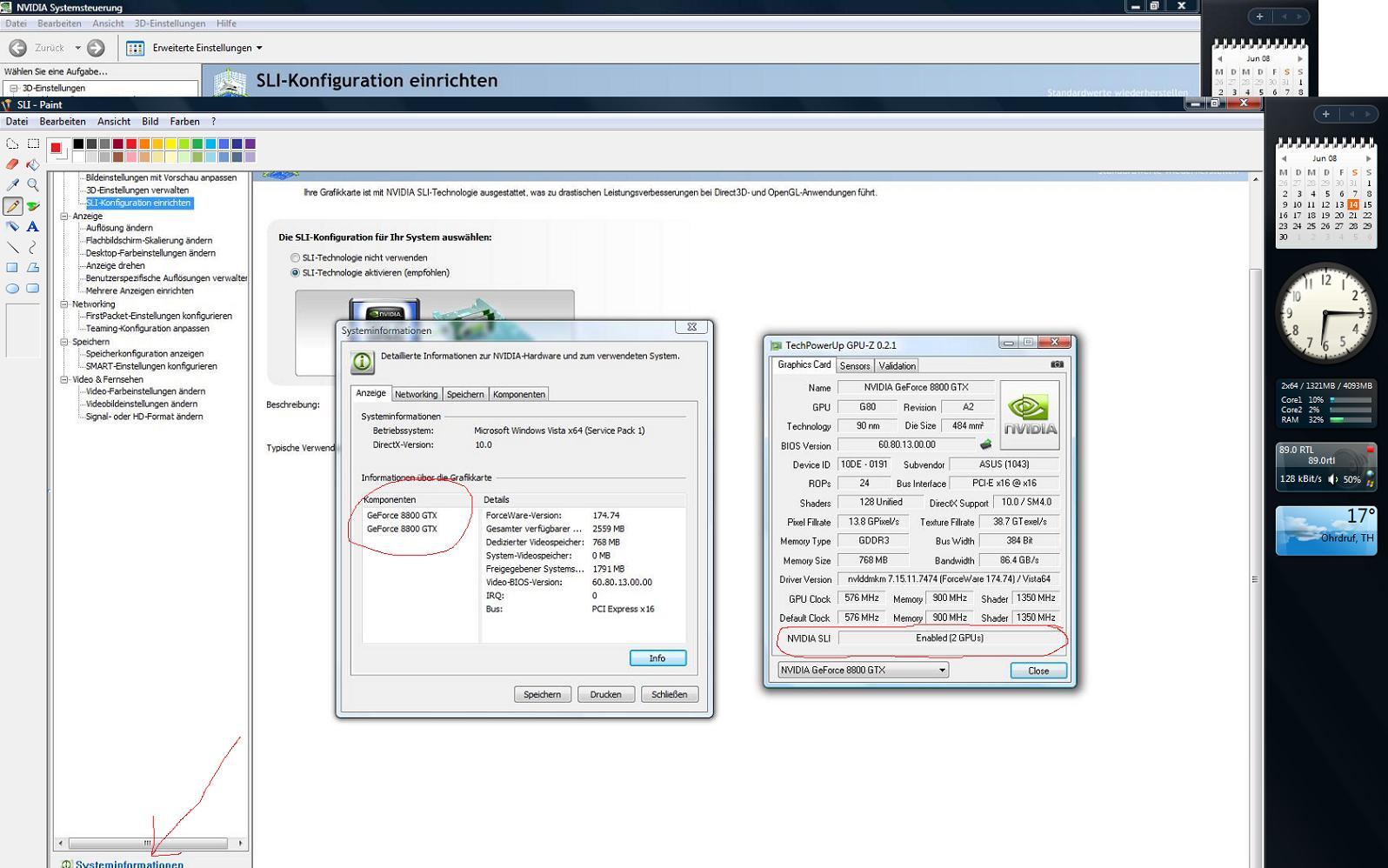Open the 3D-Einstellungen menu in NVIDIA Systemsteuerung
The image size is (1388, 868).
tap(170, 23)
